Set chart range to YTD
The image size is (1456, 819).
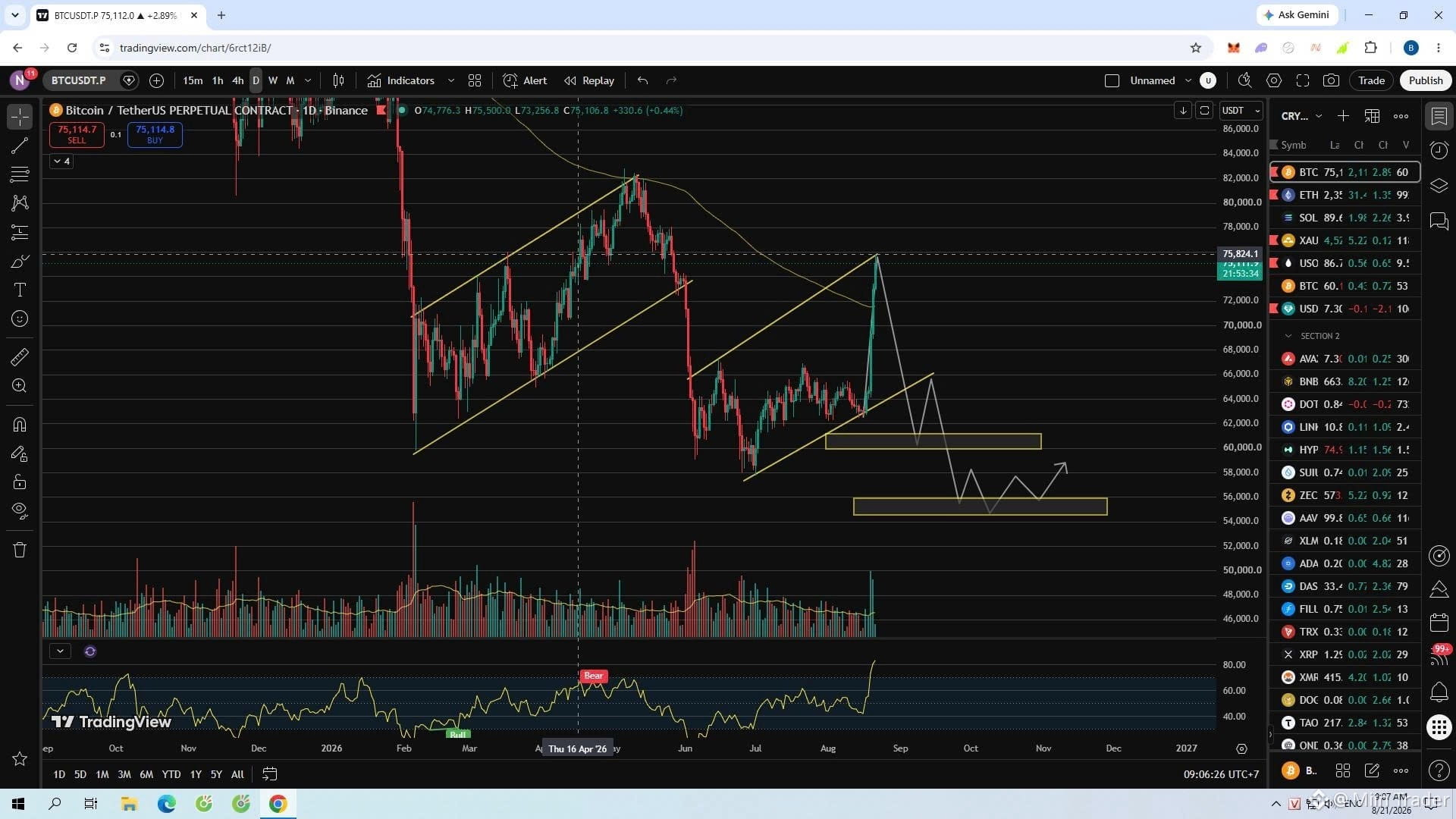click(x=171, y=774)
